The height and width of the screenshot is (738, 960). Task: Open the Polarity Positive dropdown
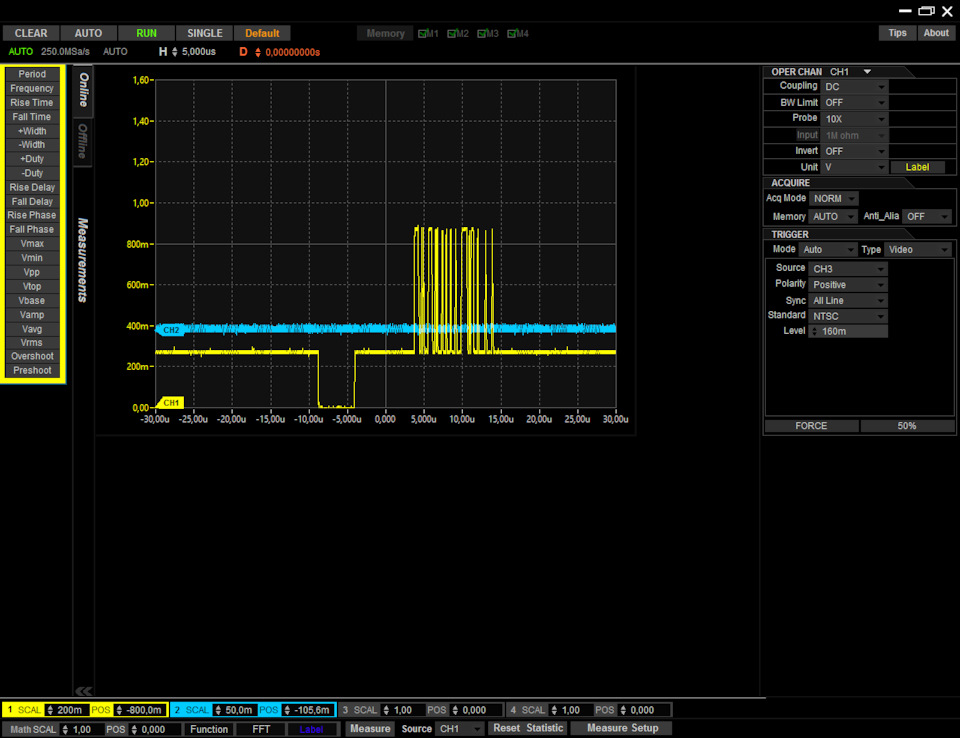(847, 285)
